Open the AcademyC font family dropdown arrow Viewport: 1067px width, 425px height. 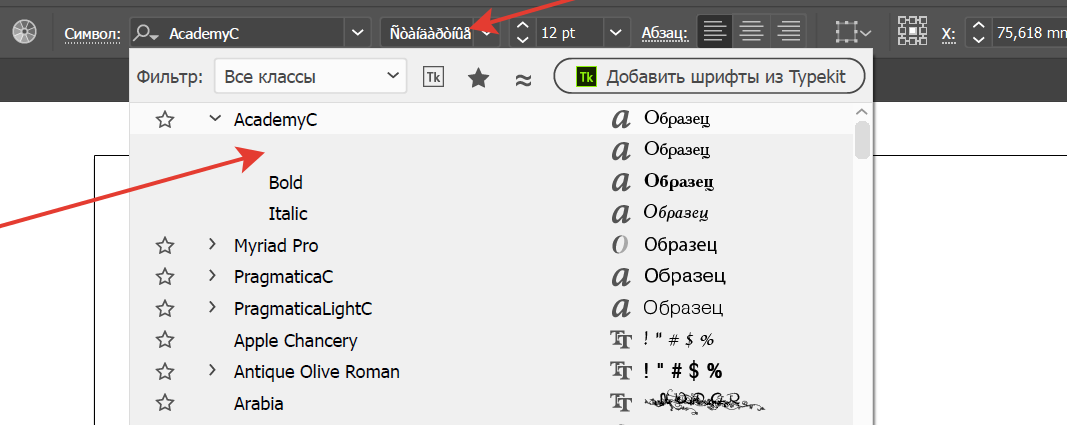[357, 33]
